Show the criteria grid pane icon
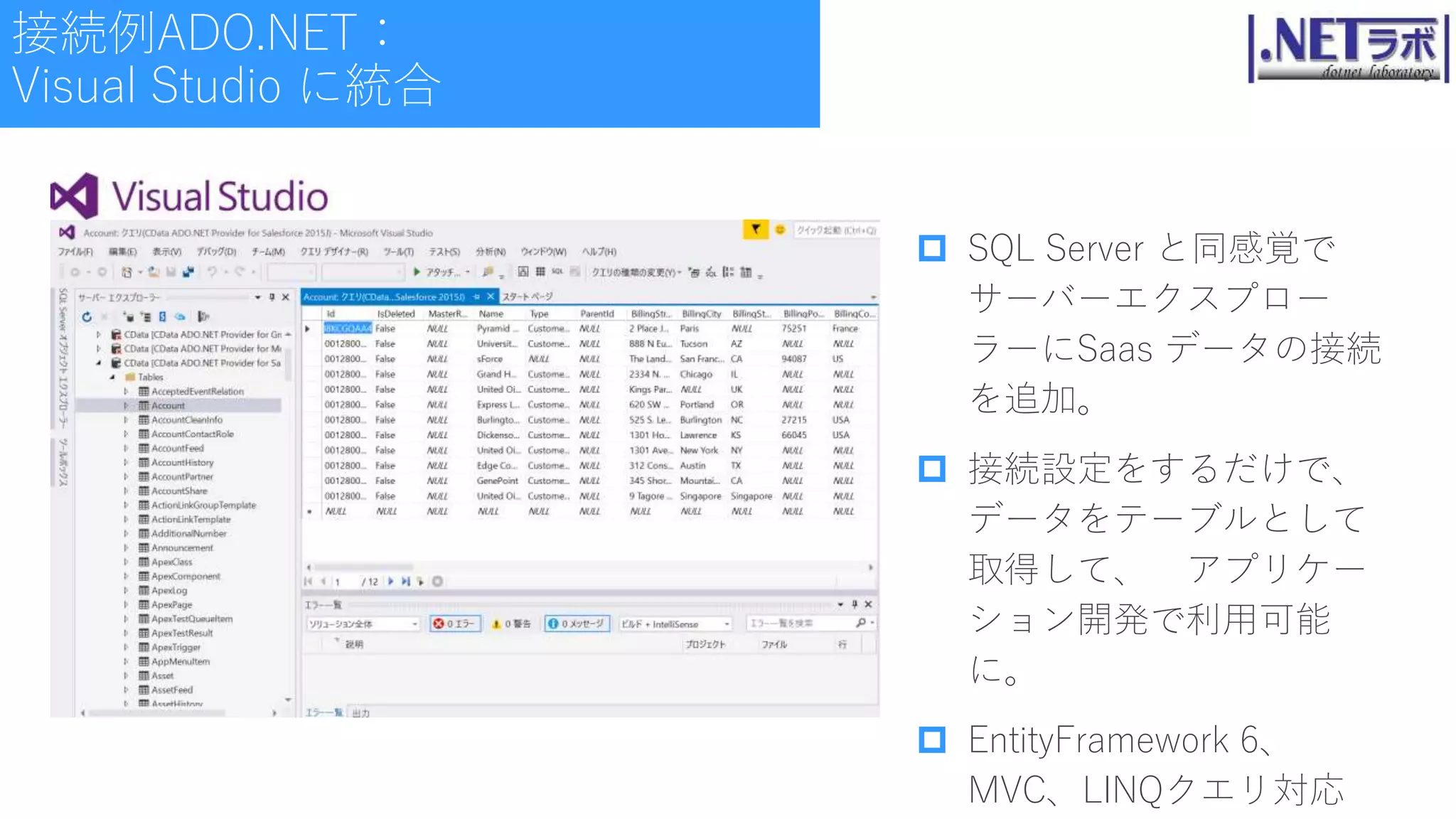This screenshot has height=819, width=1456. [x=540, y=272]
